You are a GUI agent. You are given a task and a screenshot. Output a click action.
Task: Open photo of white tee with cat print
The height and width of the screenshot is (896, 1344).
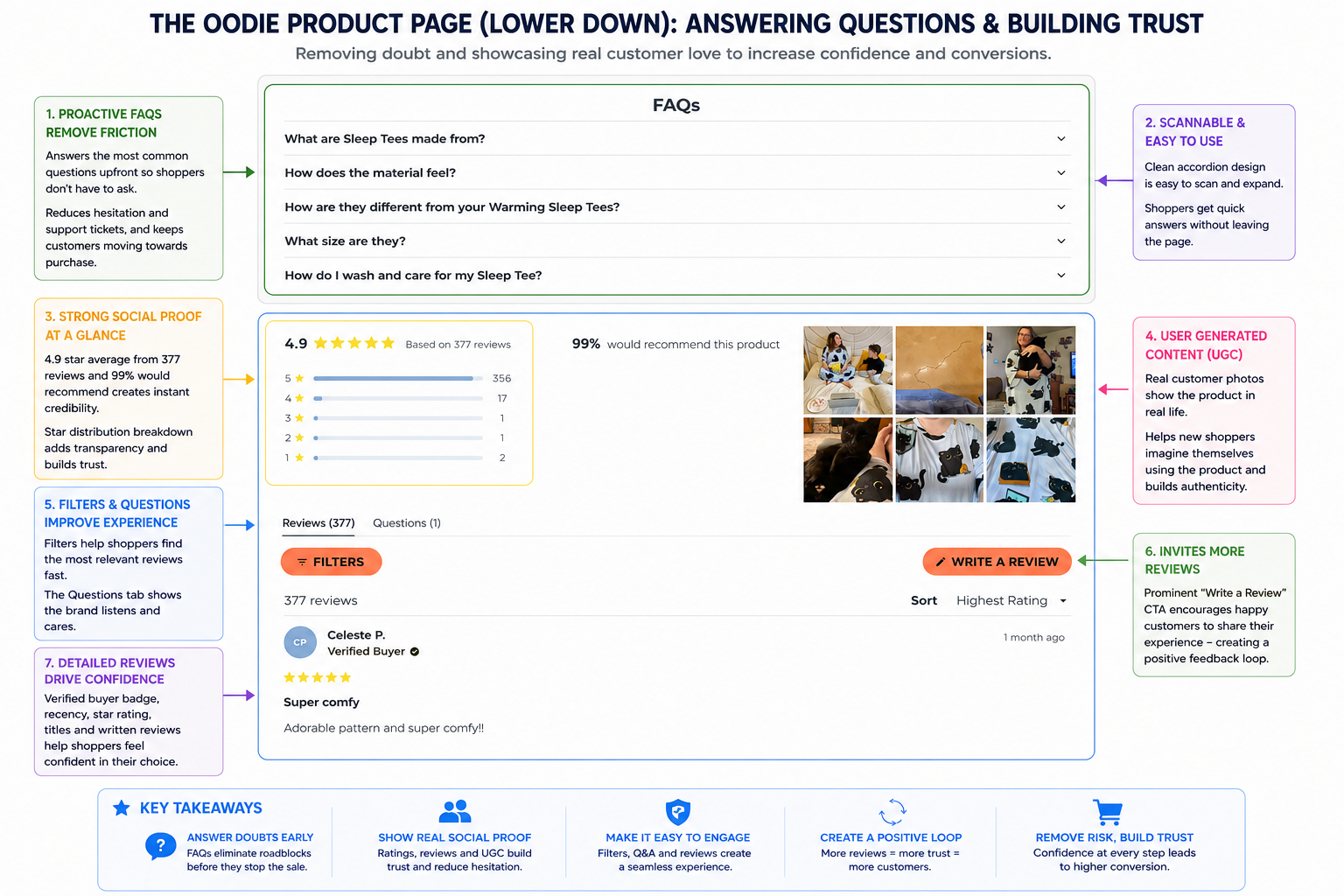pos(940,460)
